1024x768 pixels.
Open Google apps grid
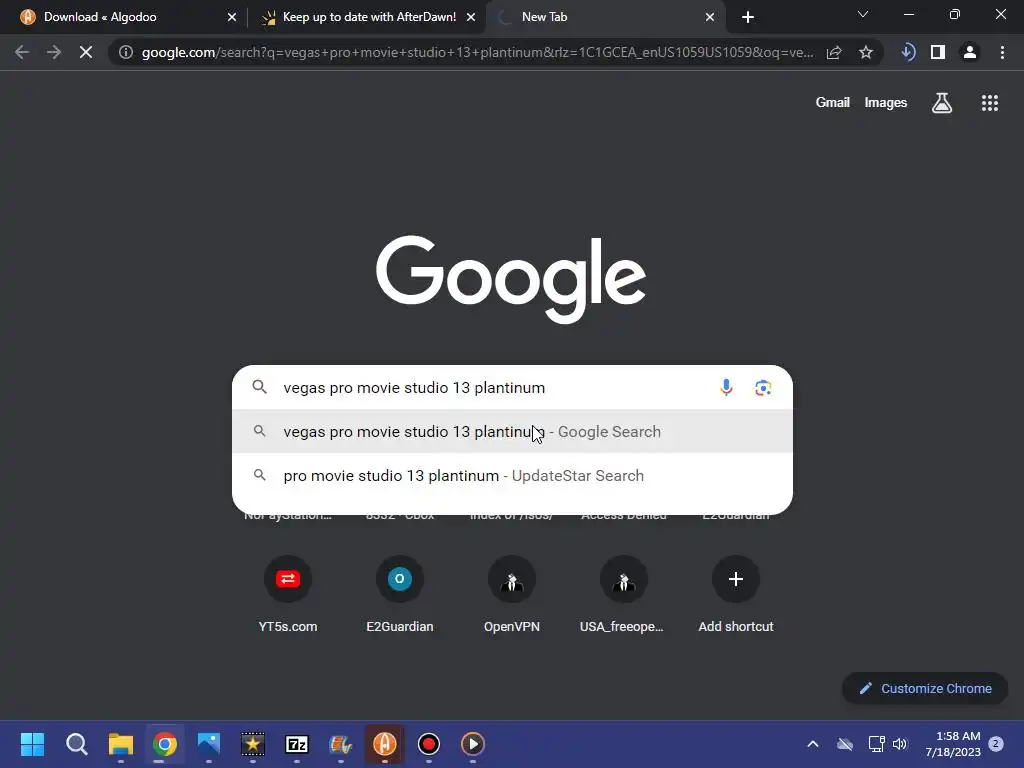(990, 103)
